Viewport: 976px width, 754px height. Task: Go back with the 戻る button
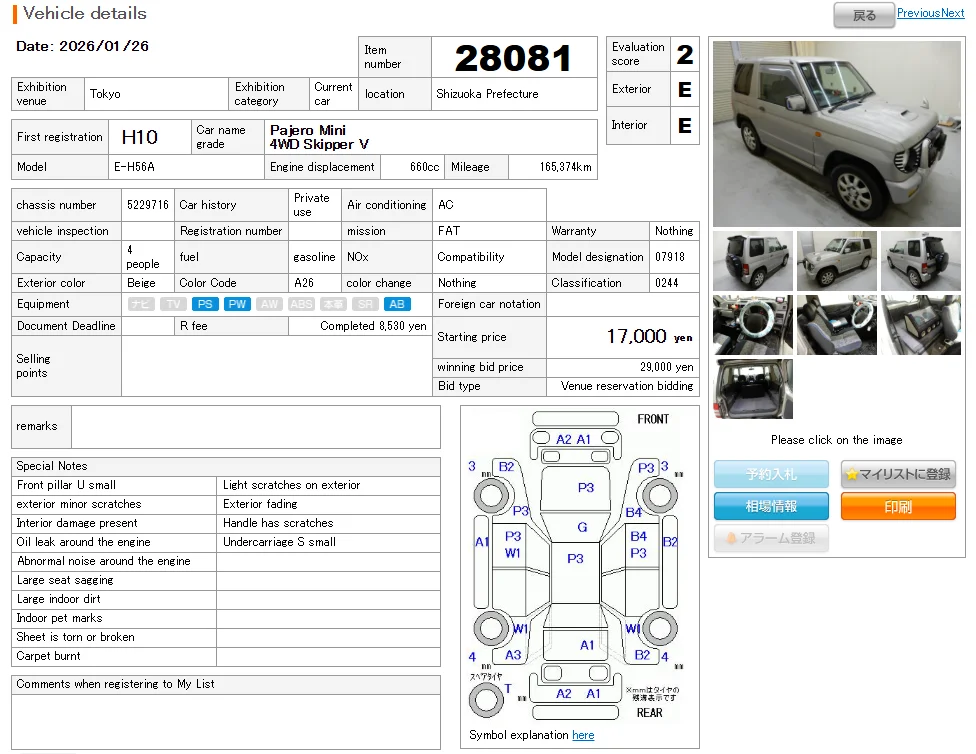[x=864, y=15]
